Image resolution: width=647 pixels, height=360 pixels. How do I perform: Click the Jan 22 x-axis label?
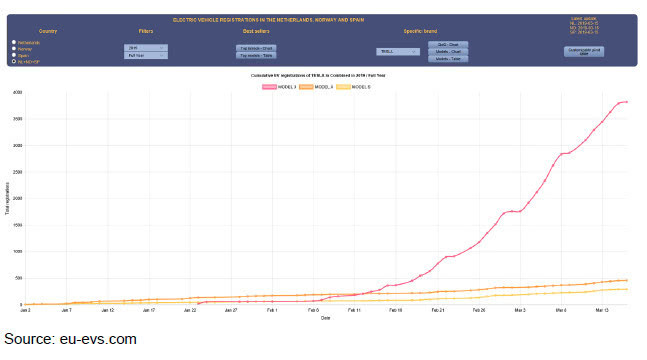point(190,310)
